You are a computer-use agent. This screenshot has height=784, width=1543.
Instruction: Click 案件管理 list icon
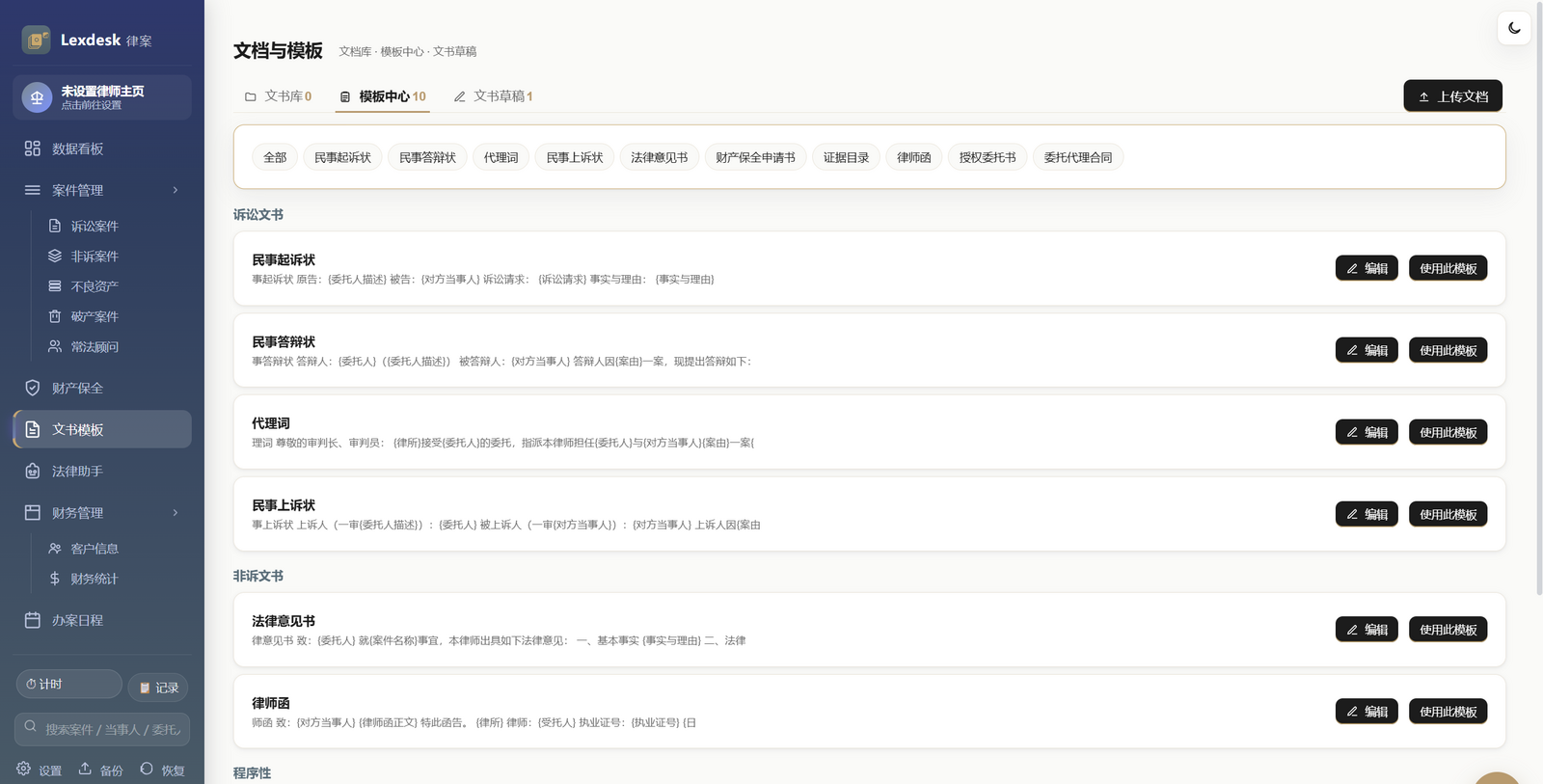click(x=33, y=190)
